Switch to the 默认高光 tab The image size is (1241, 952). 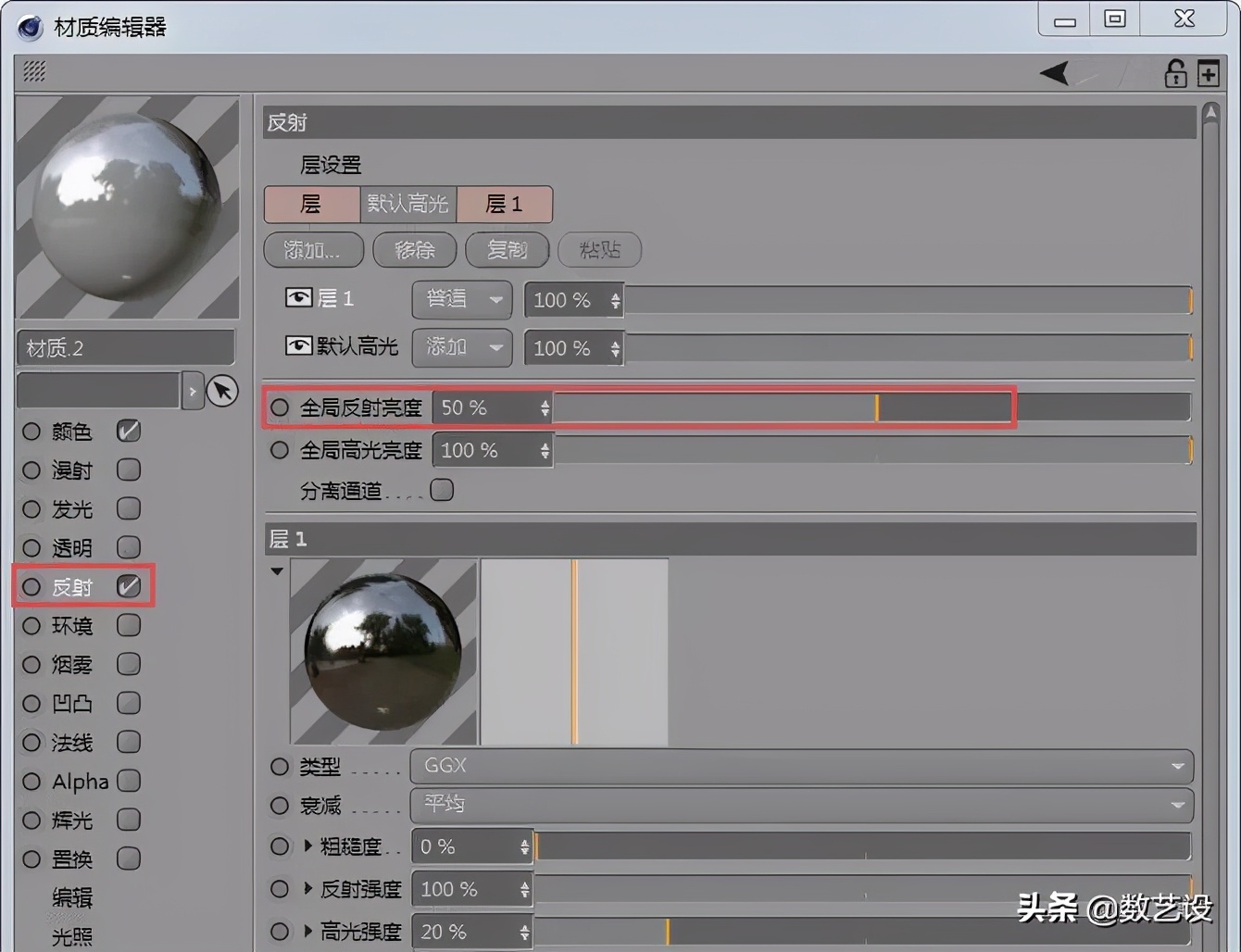coord(408,205)
